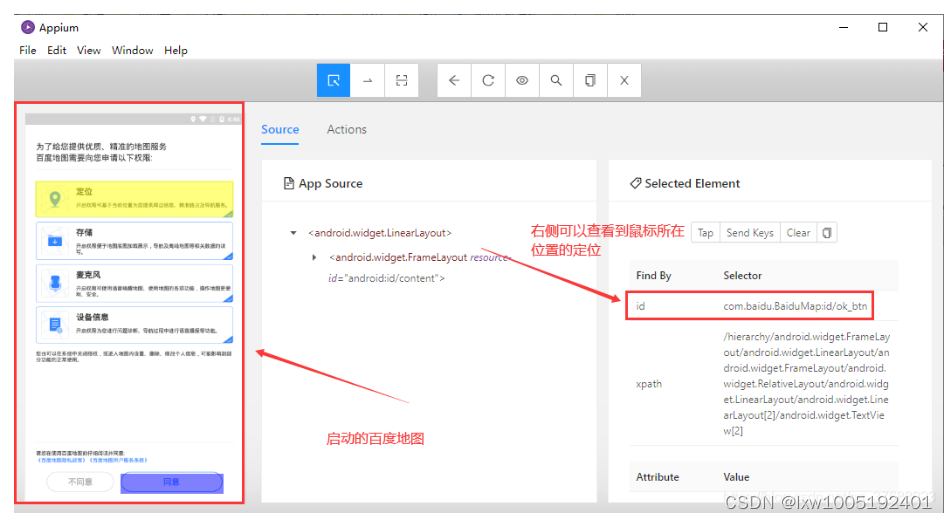Click the Selector column header
This screenshot has width=947, height=519.
coord(742,276)
